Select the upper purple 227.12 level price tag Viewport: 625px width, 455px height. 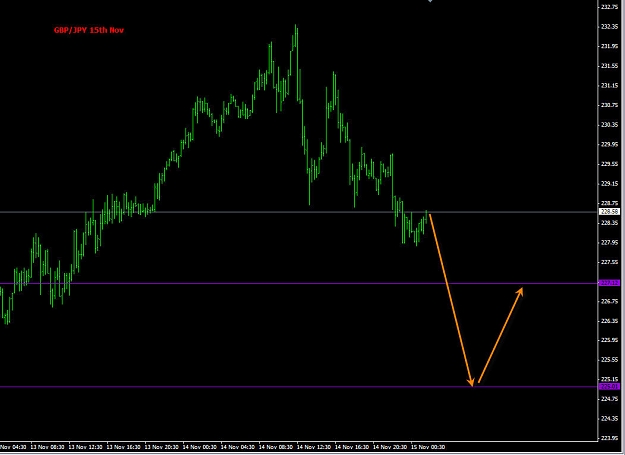pyautogui.click(x=609, y=283)
